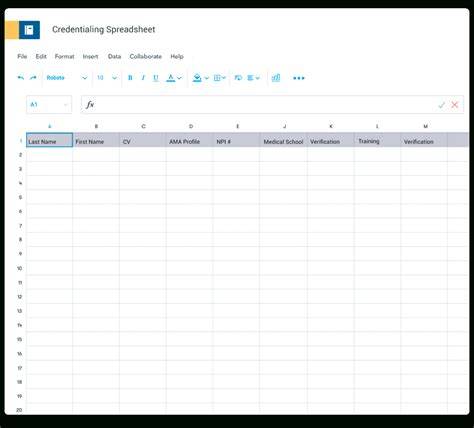Click the redo arrow icon
The image size is (474, 428).
coord(33,78)
